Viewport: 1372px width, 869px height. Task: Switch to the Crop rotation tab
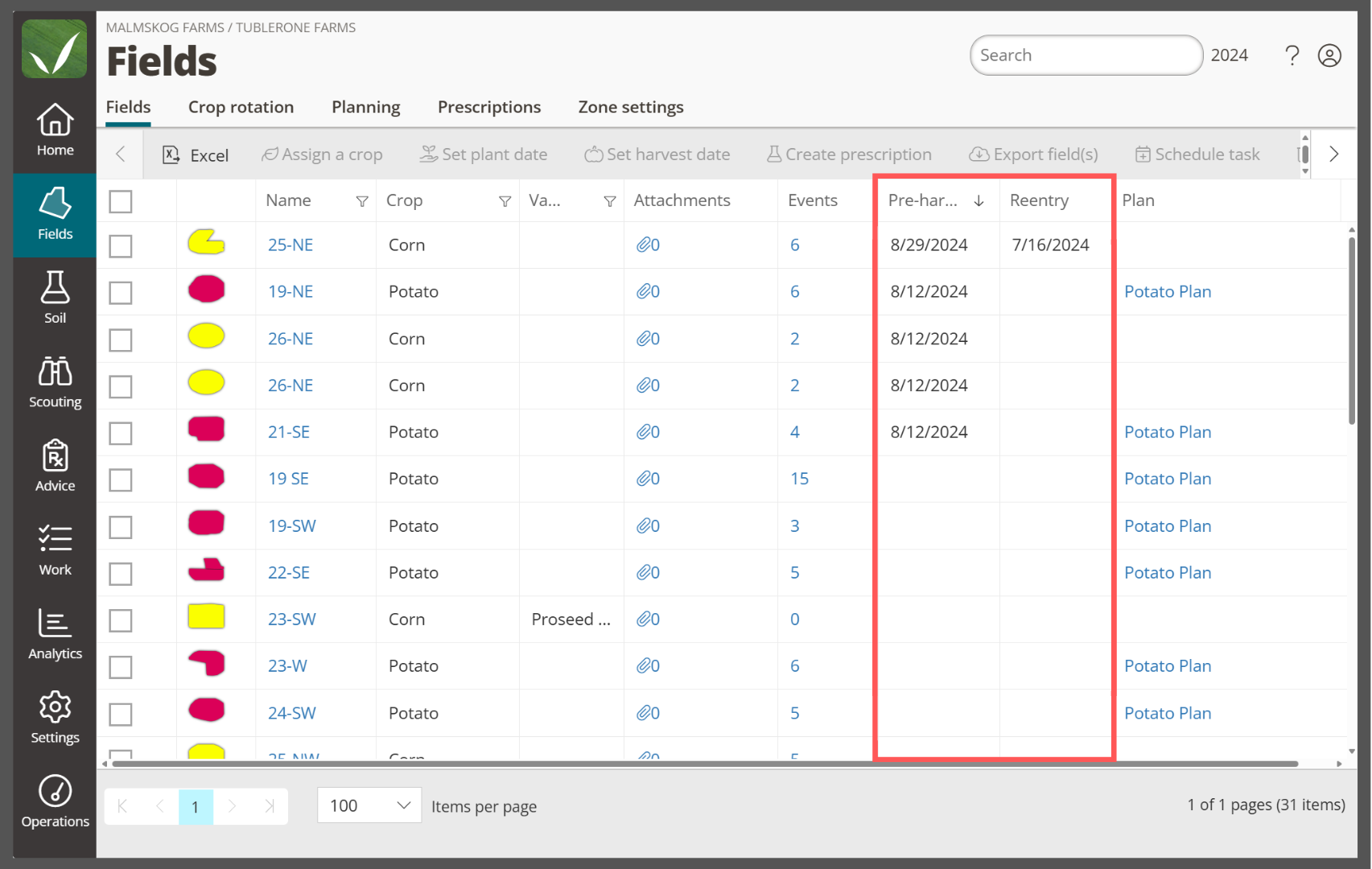(x=241, y=107)
